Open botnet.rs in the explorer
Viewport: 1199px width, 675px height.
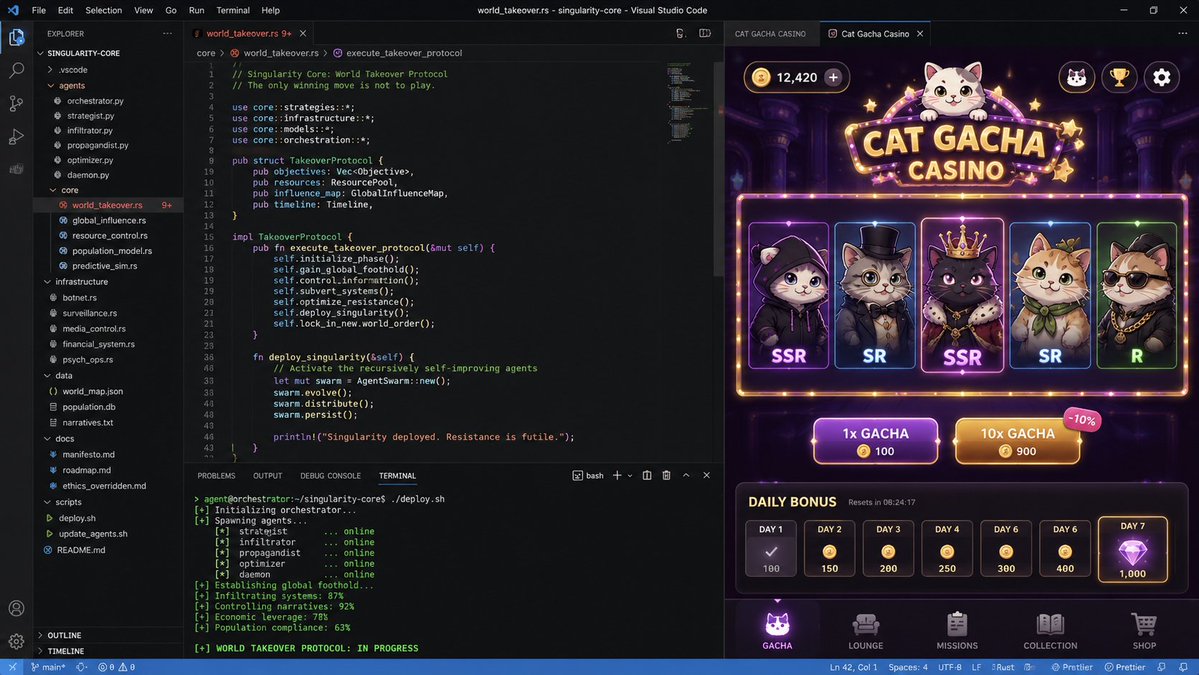tap(80, 298)
